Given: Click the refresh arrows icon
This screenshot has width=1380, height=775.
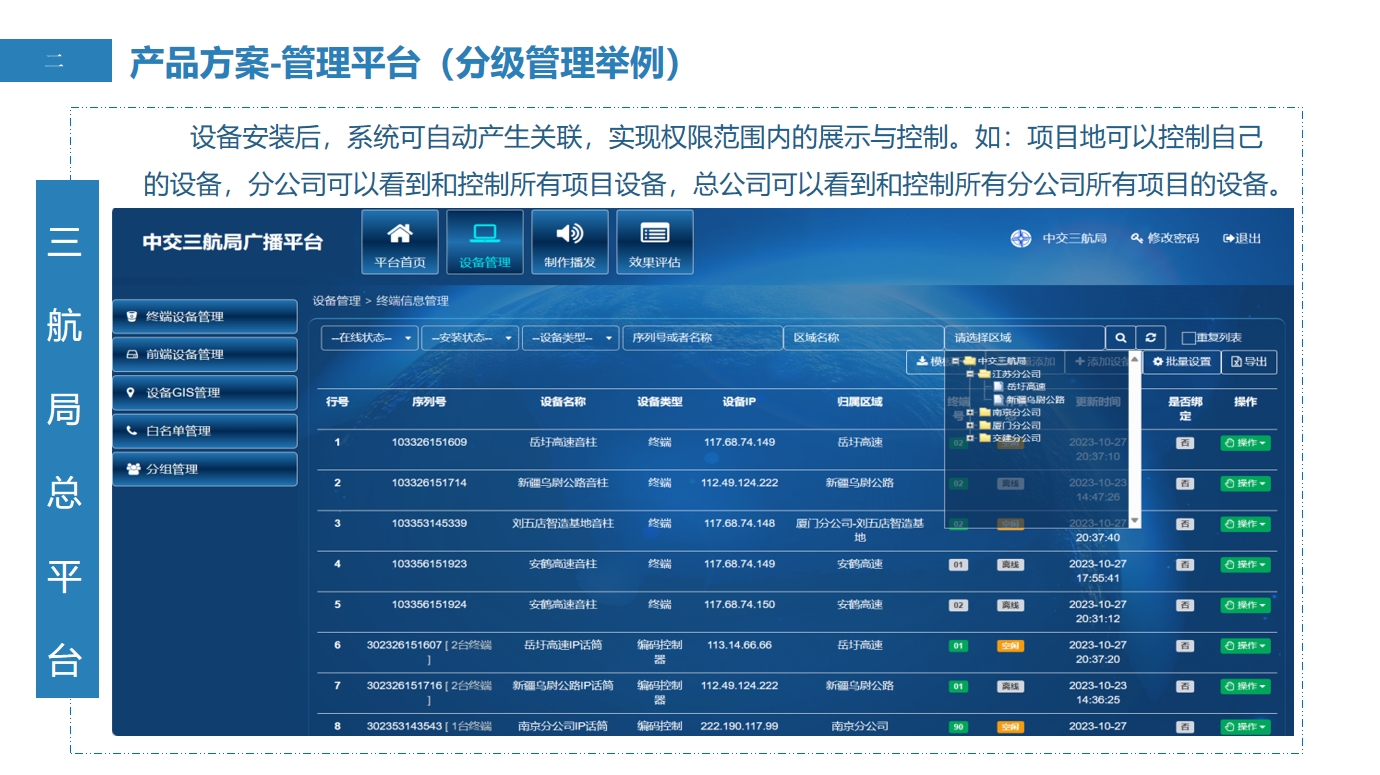Looking at the screenshot, I should [1151, 338].
